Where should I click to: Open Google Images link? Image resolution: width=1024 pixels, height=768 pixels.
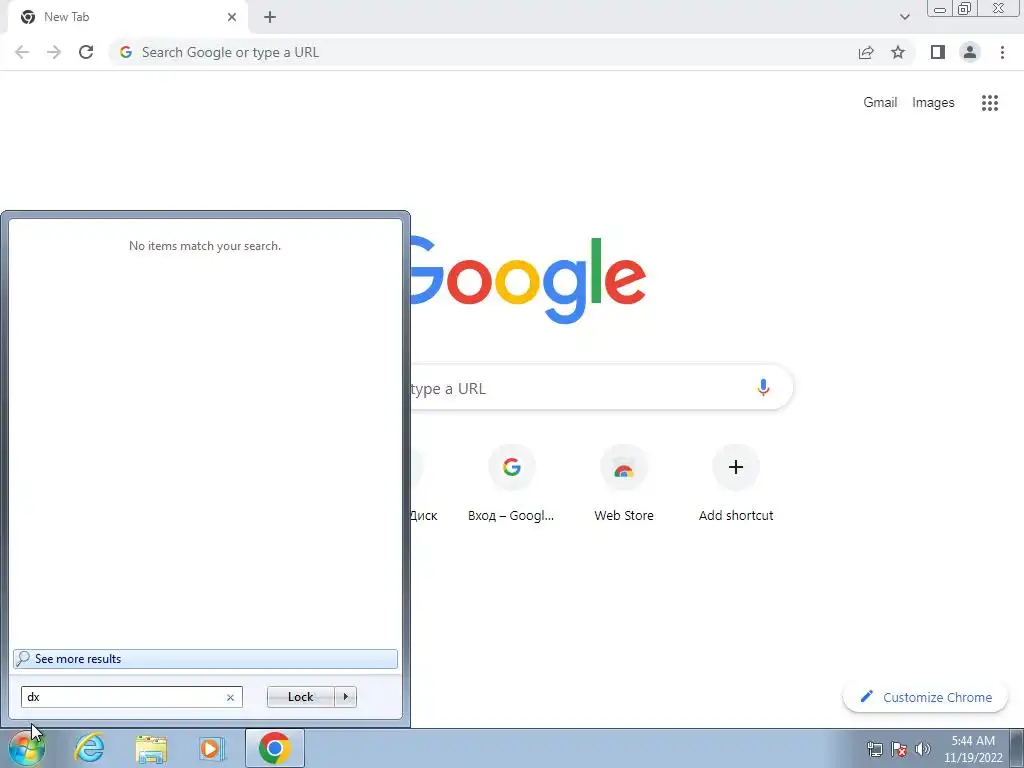(933, 103)
